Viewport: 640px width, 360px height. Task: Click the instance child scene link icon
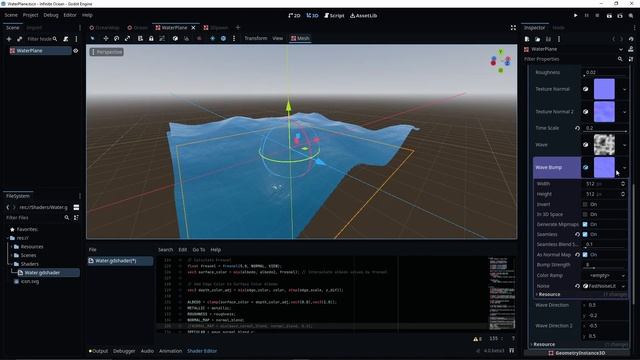point(19,39)
